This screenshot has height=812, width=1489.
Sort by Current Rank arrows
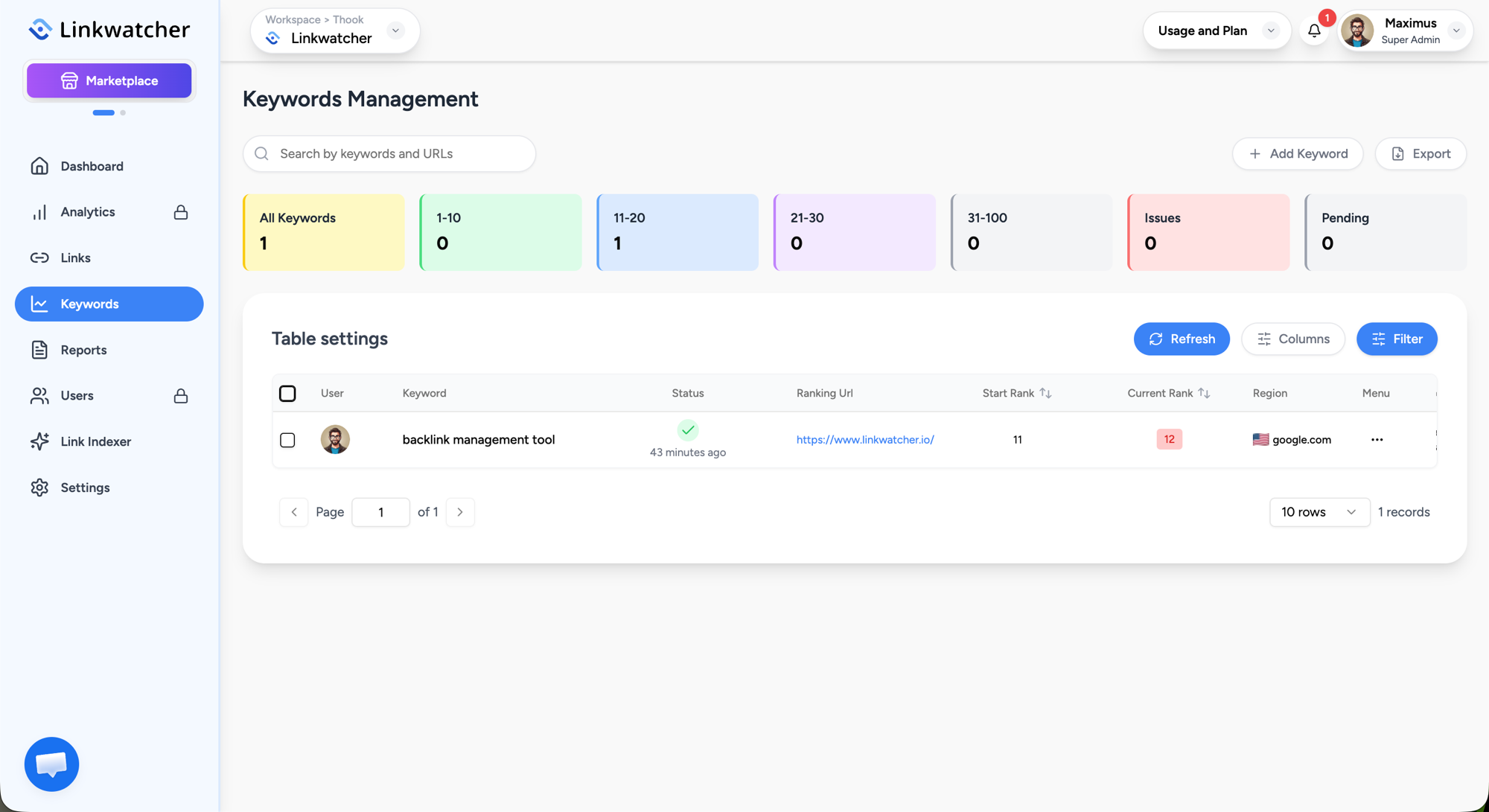(1204, 393)
